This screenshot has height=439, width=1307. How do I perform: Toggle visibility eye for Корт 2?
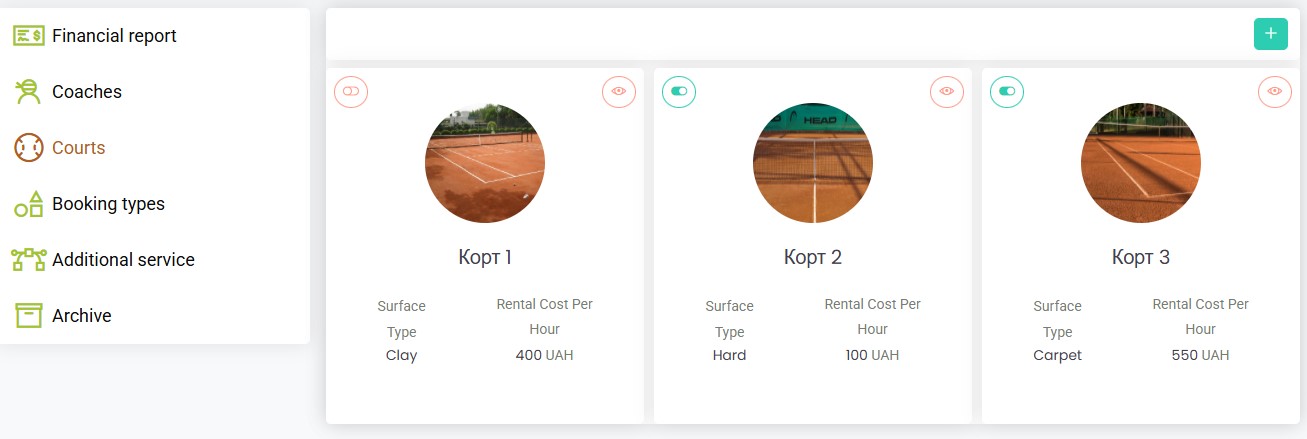[947, 91]
